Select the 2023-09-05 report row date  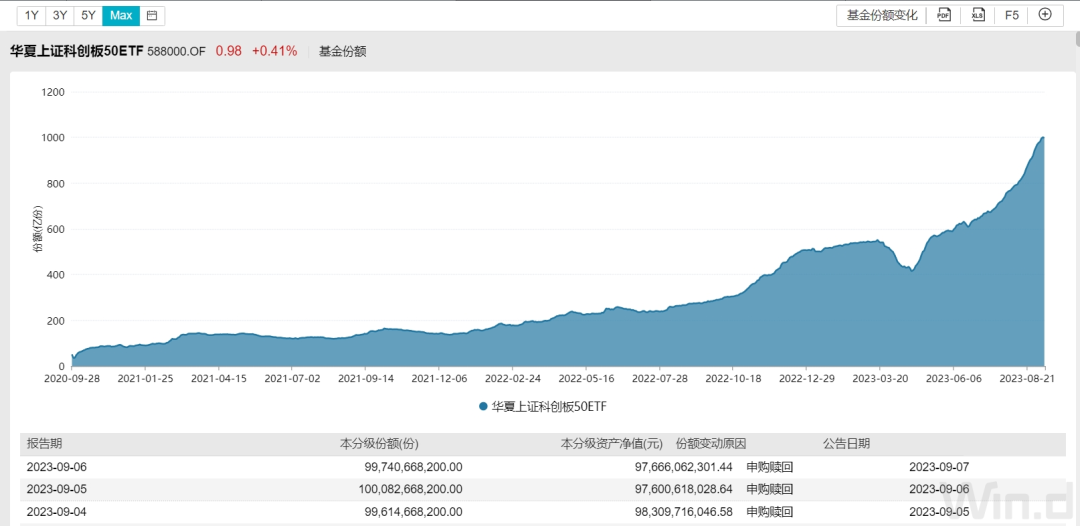(56, 490)
